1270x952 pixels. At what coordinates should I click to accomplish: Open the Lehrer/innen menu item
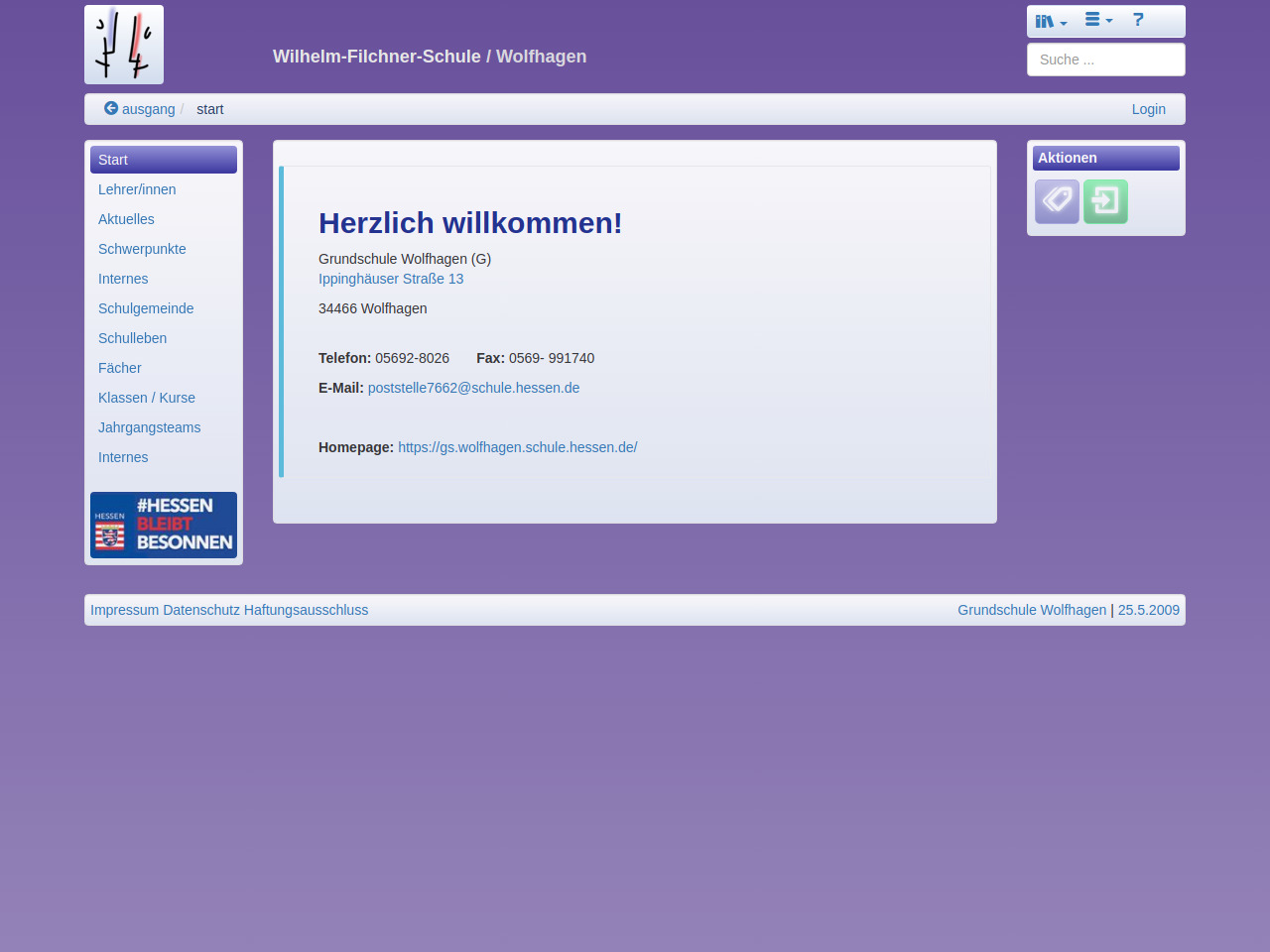point(137,189)
